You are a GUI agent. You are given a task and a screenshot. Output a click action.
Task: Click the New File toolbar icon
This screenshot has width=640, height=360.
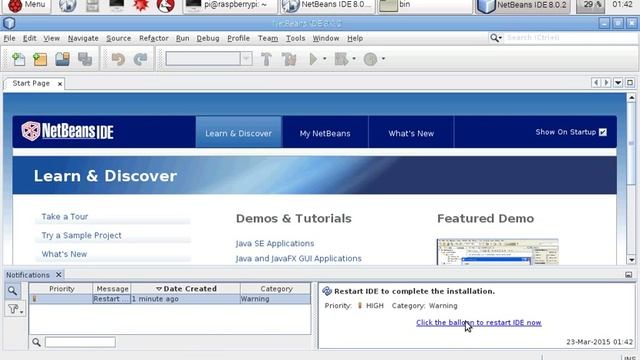point(18,59)
